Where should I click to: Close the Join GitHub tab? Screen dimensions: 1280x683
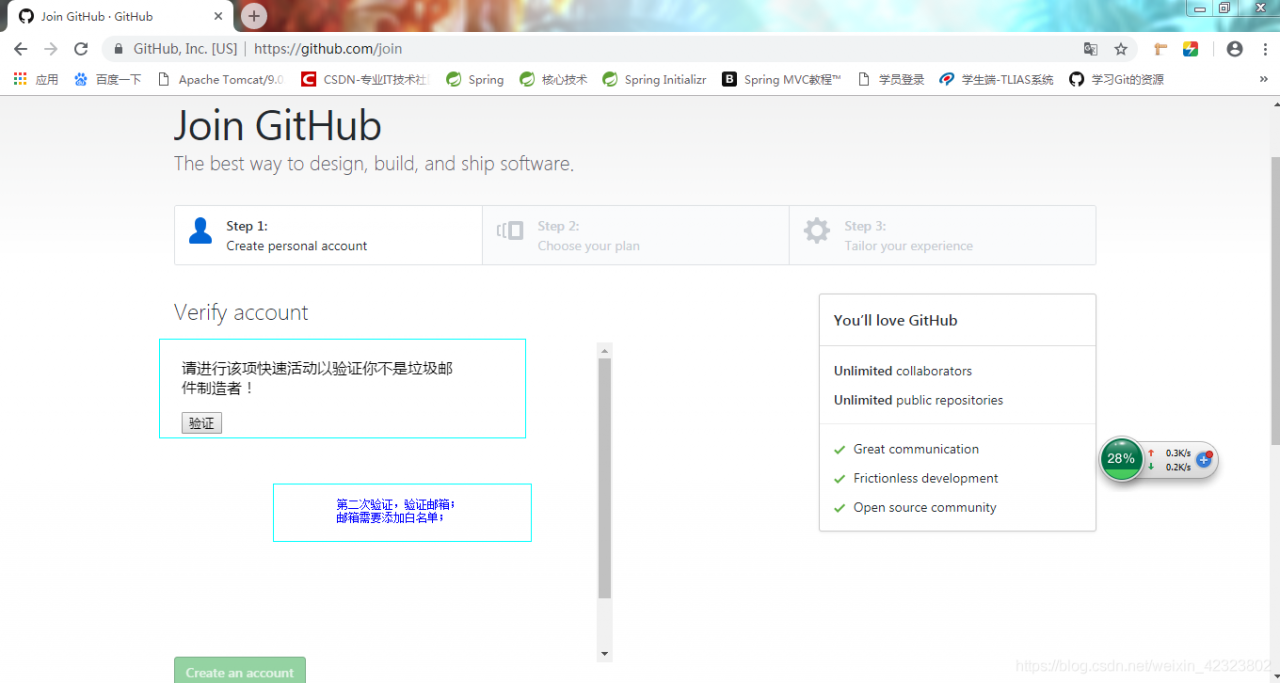[x=218, y=16]
